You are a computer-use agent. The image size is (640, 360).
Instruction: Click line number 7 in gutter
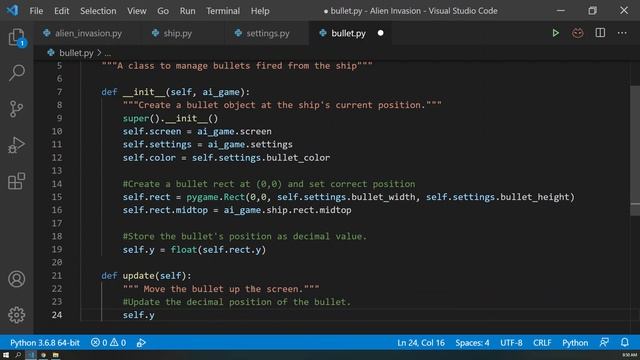pyautogui.click(x=60, y=92)
